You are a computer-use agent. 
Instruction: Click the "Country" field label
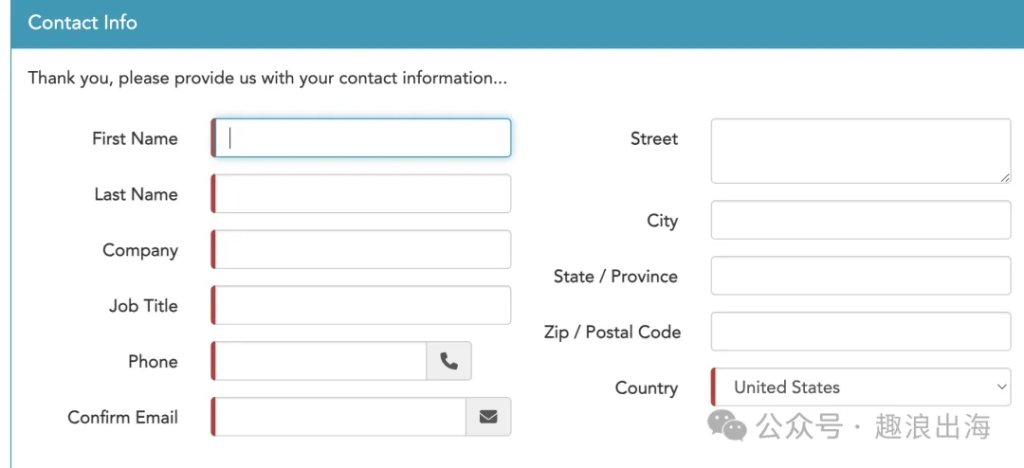click(x=647, y=388)
